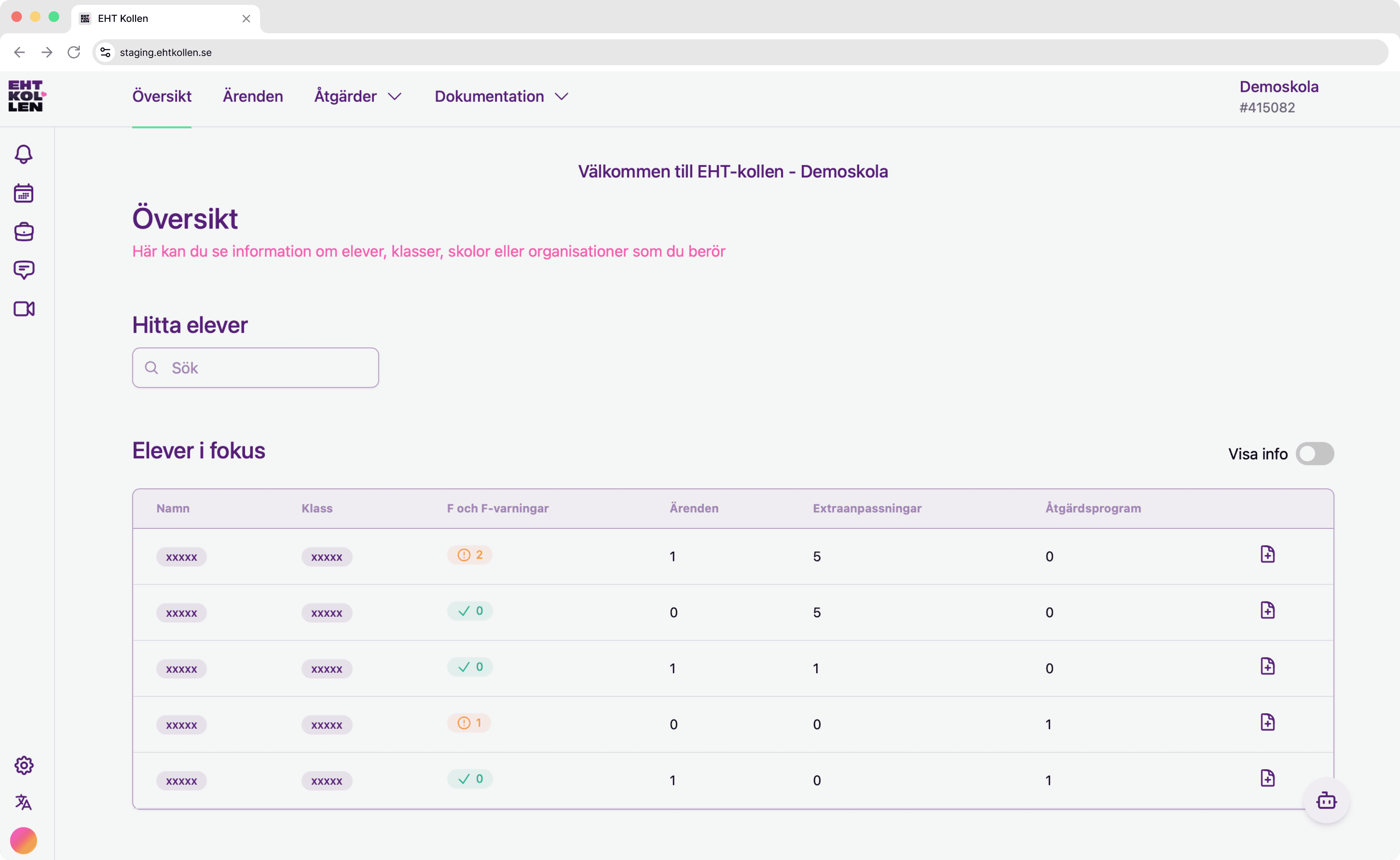The image size is (1400, 860).
Task: Click the video camera sidebar icon
Action: (x=23, y=309)
